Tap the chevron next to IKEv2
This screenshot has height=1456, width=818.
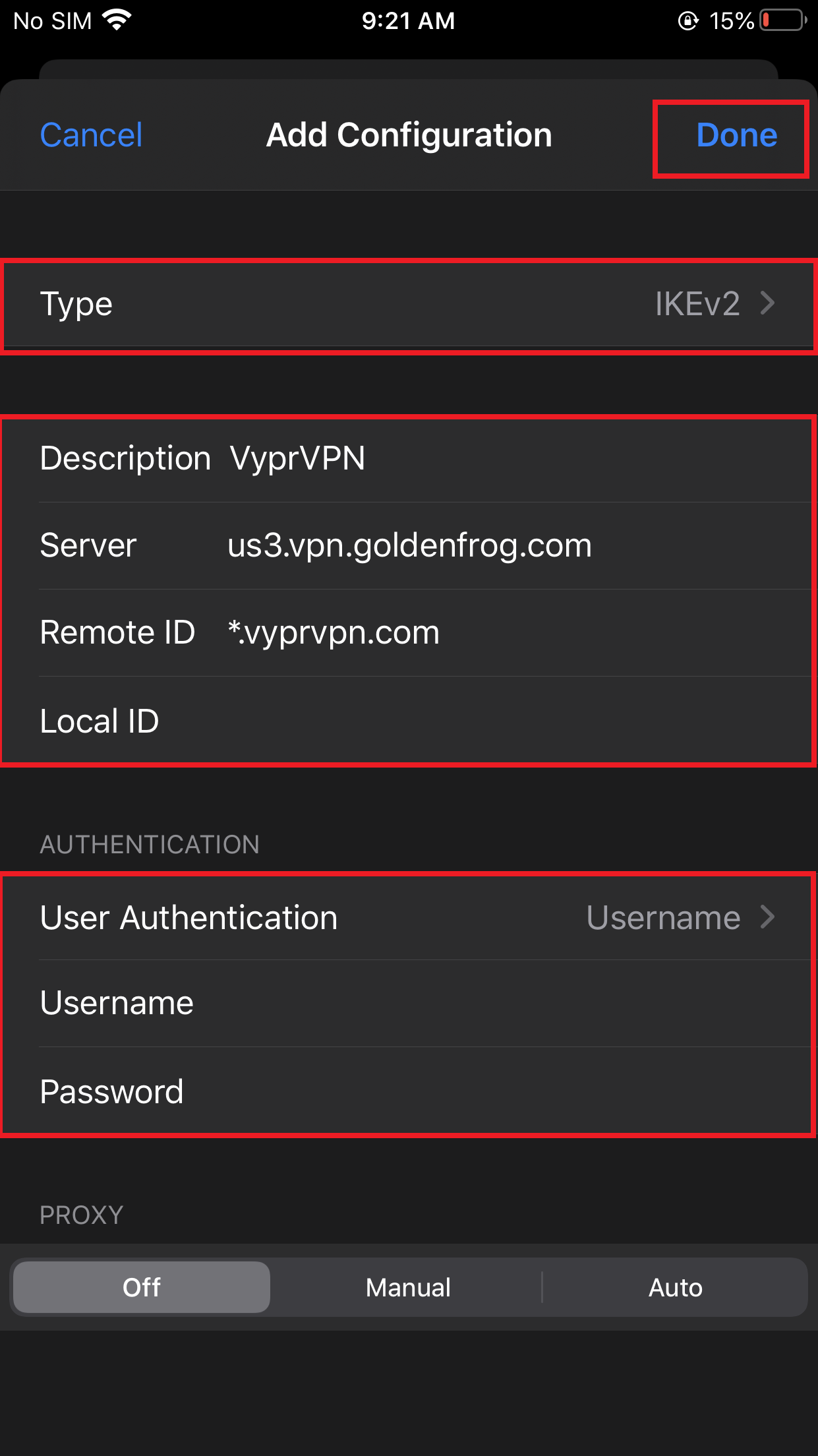point(767,303)
